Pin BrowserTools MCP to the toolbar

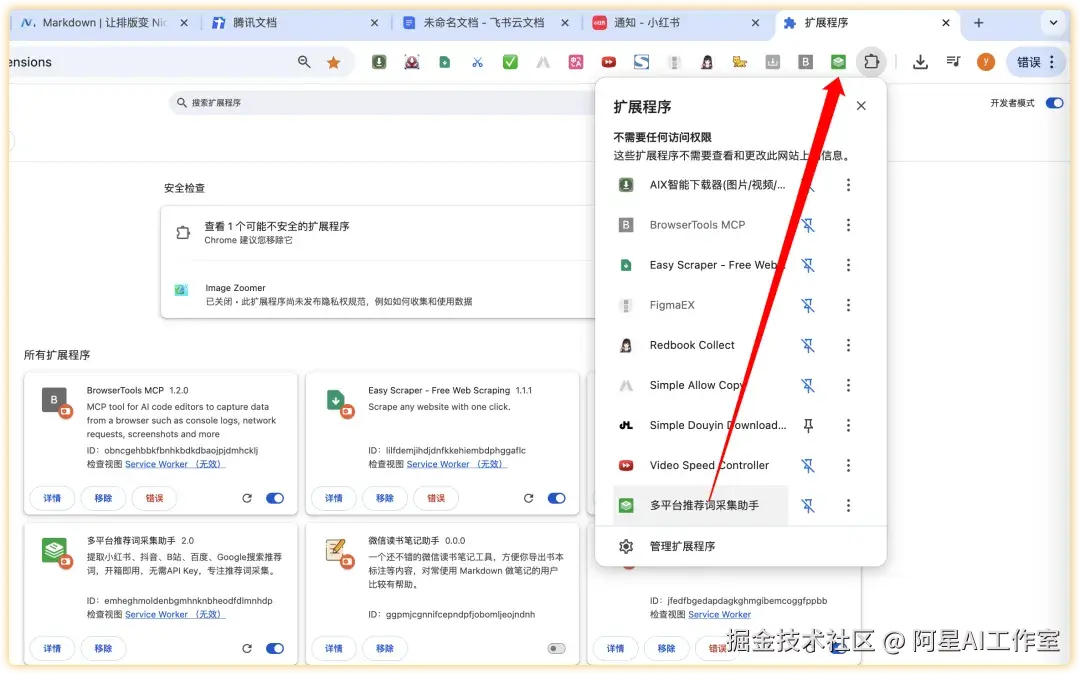[808, 225]
